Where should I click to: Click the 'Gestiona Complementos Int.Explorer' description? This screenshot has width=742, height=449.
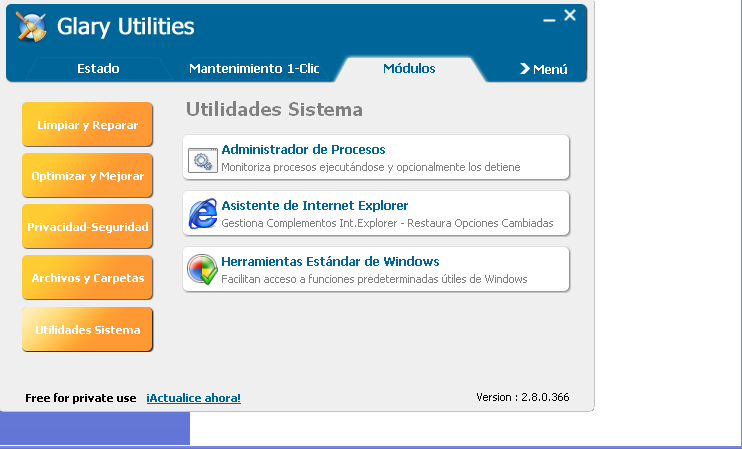click(387, 223)
